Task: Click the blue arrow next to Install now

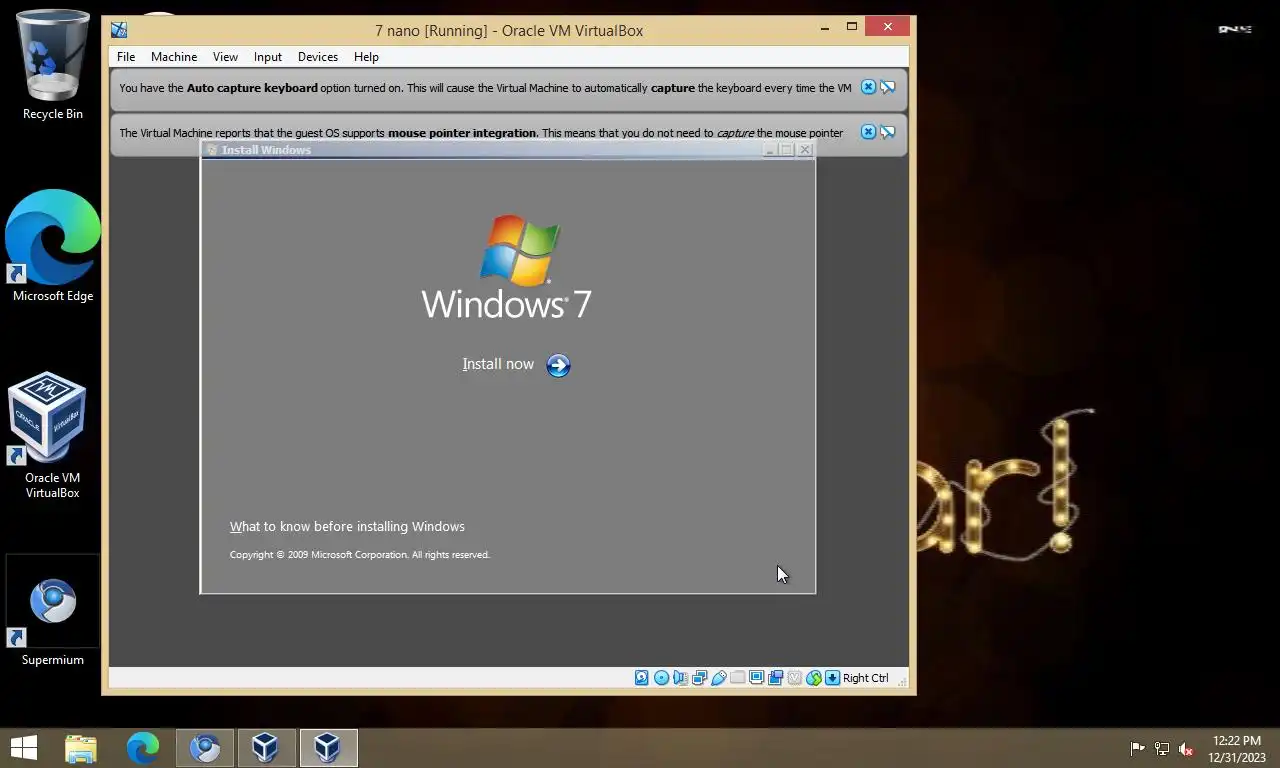Action: tap(558, 365)
